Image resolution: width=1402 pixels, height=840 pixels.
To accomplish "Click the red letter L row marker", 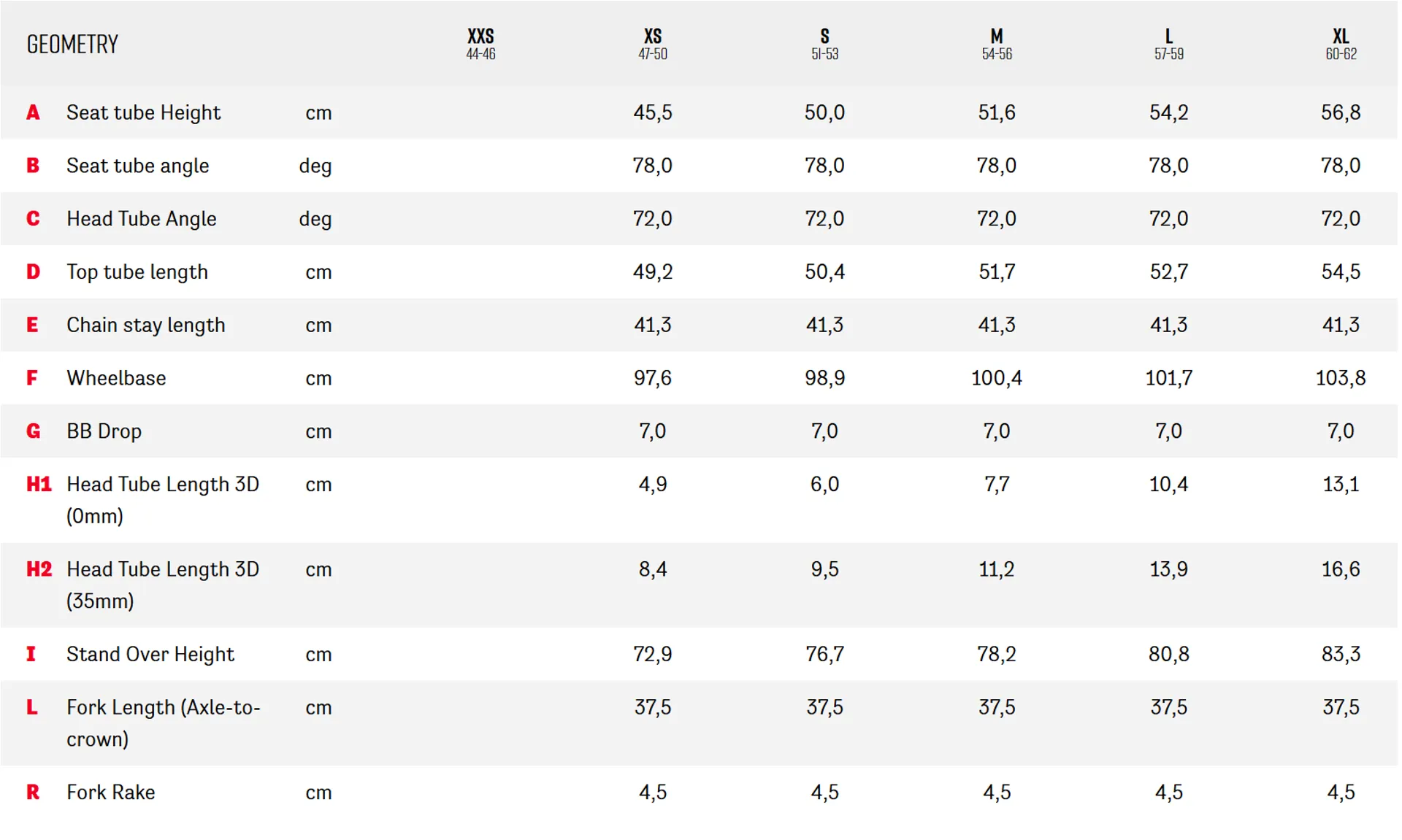I will pos(32,707).
